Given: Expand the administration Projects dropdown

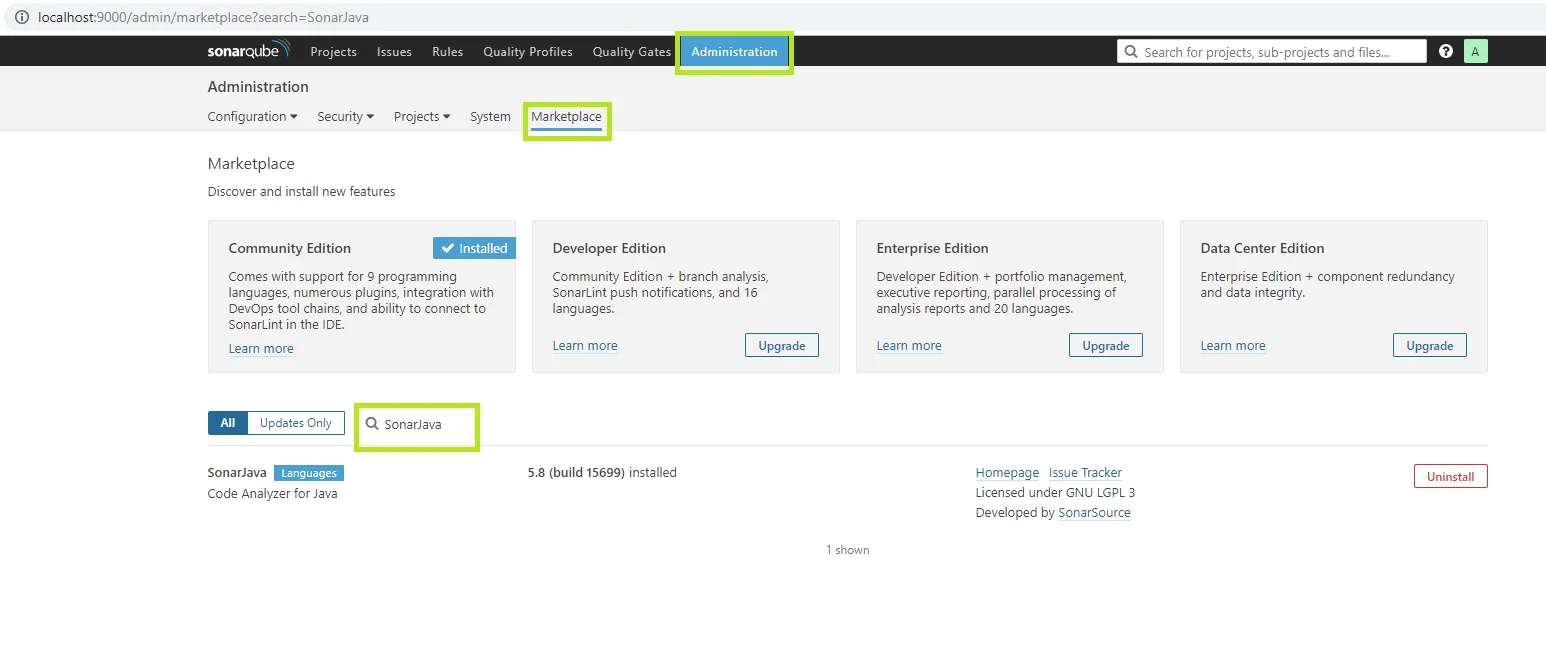Looking at the screenshot, I should (422, 117).
